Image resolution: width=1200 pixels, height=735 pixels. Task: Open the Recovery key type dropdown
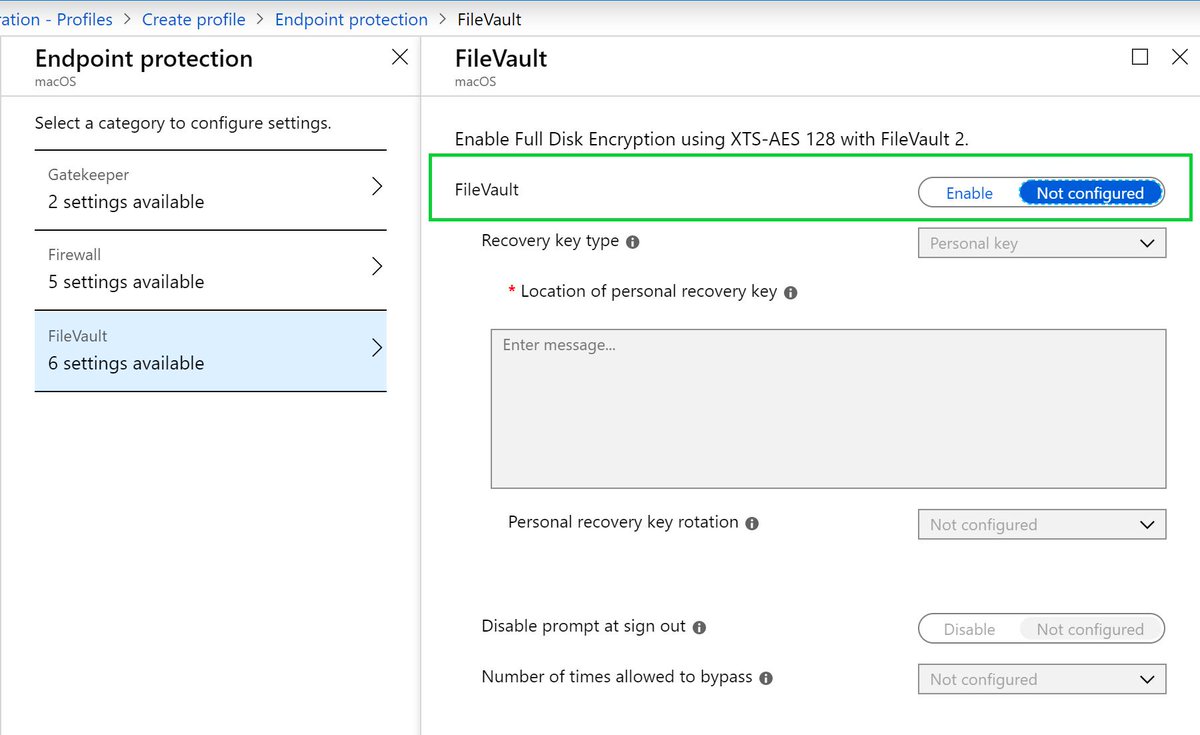pos(1042,242)
